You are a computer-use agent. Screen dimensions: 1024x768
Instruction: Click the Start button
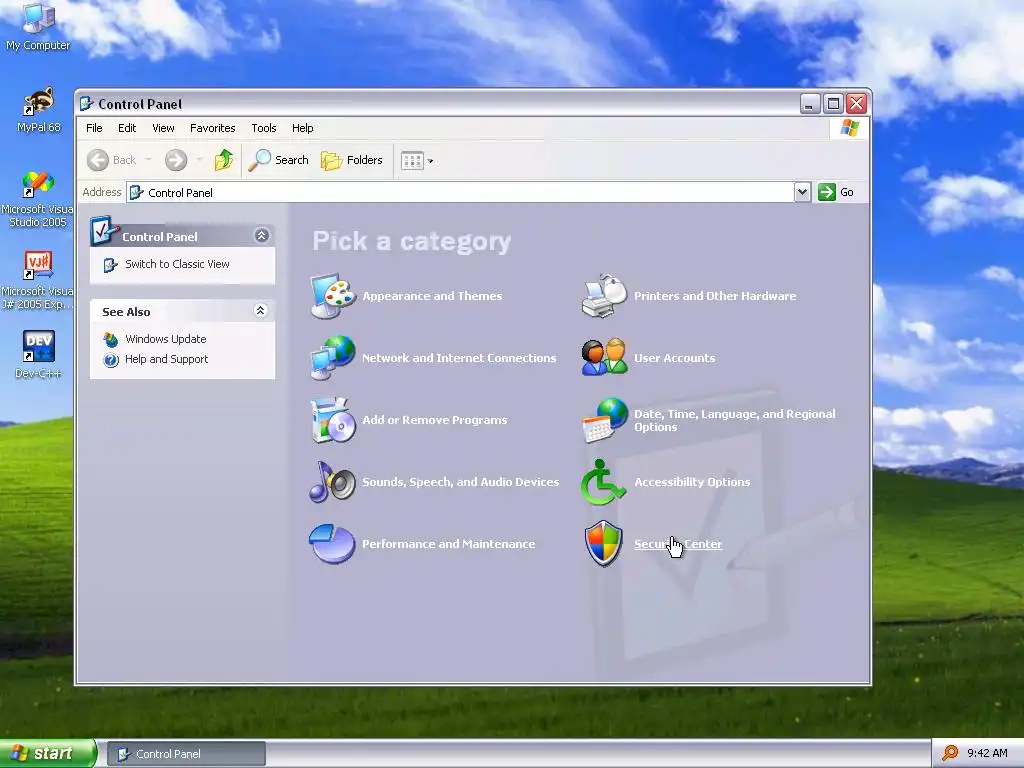coord(48,753)
